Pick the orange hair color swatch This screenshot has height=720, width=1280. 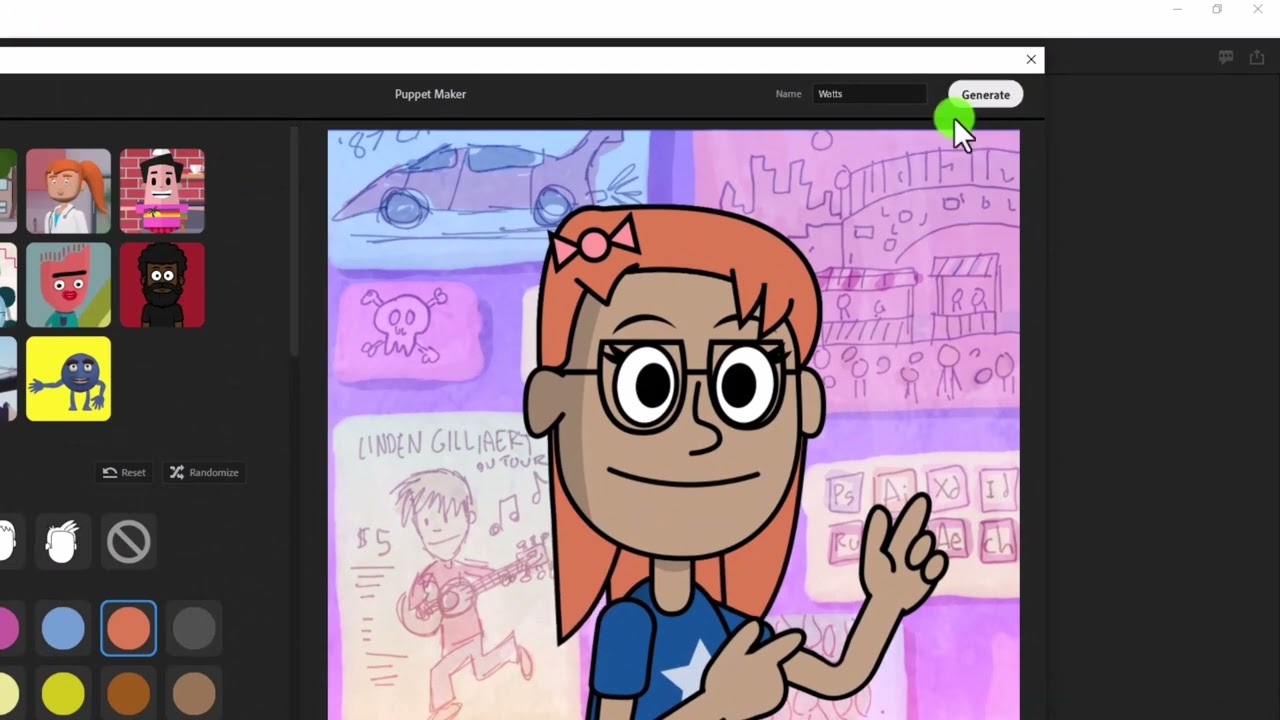[x=128, y=629]
